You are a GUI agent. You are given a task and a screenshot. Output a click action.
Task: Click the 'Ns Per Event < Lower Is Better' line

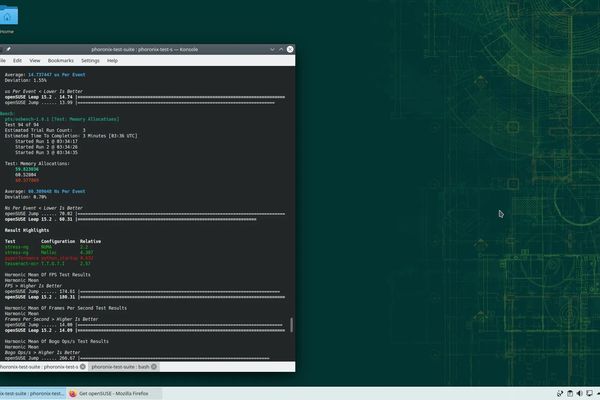click(x=44, y=208)
